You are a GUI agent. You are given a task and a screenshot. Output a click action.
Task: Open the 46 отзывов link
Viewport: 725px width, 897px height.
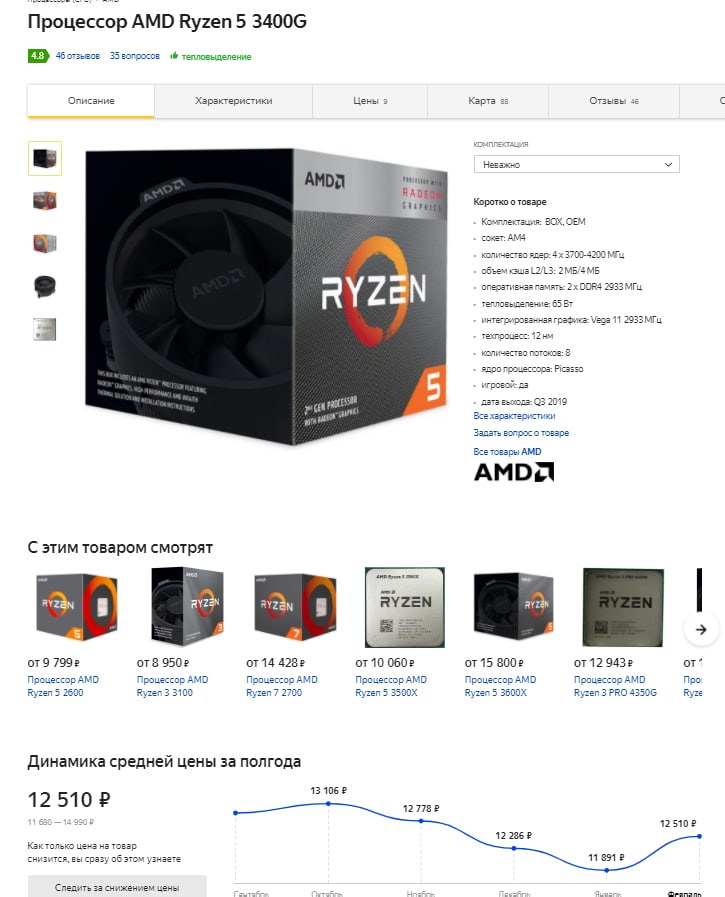click(x=78, y=56)
